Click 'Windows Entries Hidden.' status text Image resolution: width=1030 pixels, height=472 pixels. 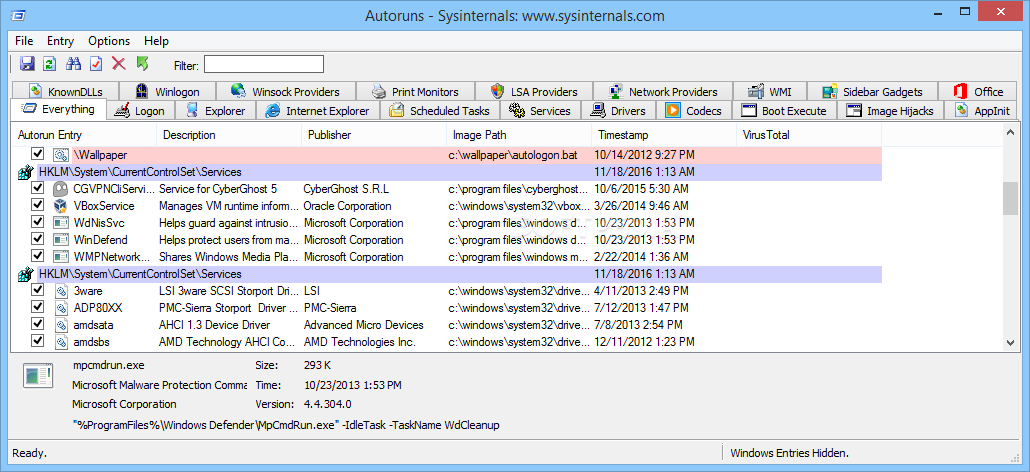point(790,453)
